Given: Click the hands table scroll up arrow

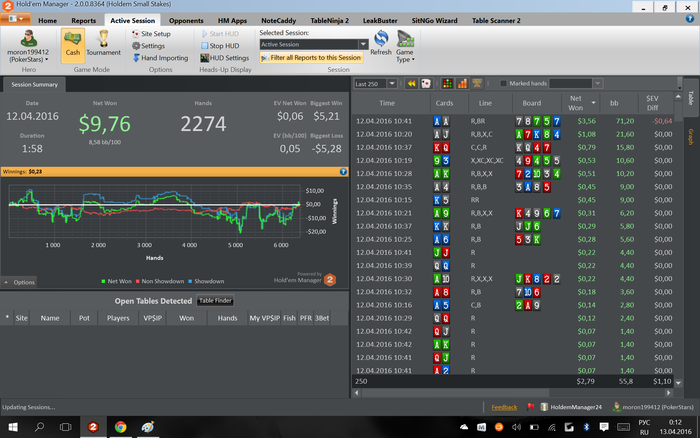Looking at the screenshot, I should coord(679,97).
